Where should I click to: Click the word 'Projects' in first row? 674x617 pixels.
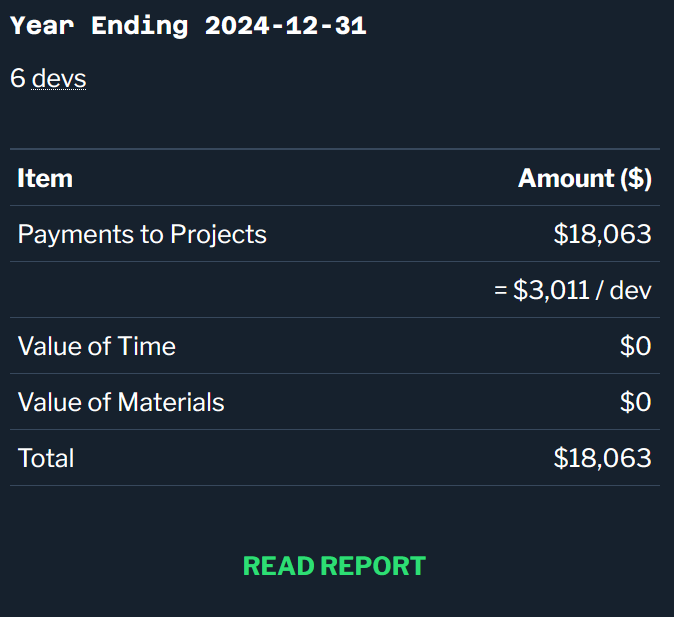(x=218, y=234)
